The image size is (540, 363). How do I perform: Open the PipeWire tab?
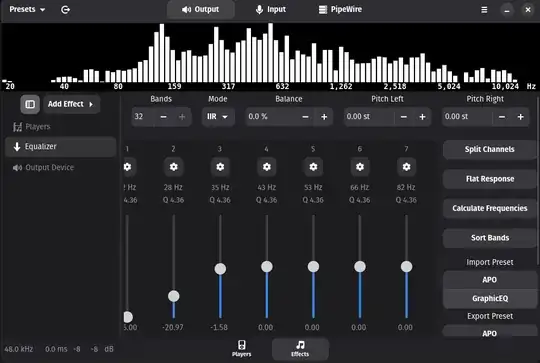click(340, 9)
